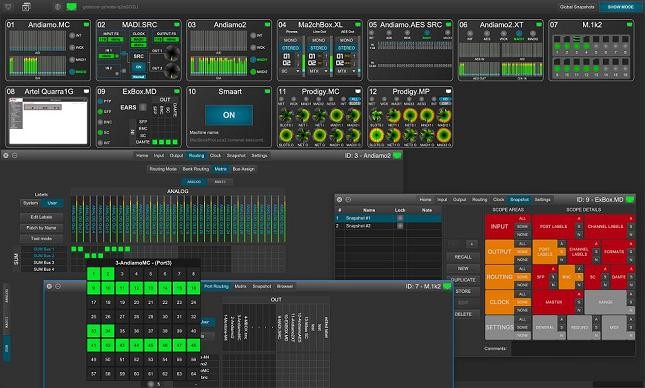Click the green status indicator beside ID: 7 - M.1k2
Screen dimensions: 645x388
(x=447, y=286)
